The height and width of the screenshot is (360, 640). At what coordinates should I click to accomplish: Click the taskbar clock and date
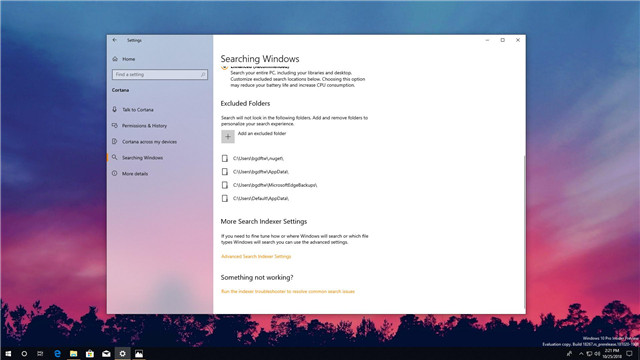[612, 353]
